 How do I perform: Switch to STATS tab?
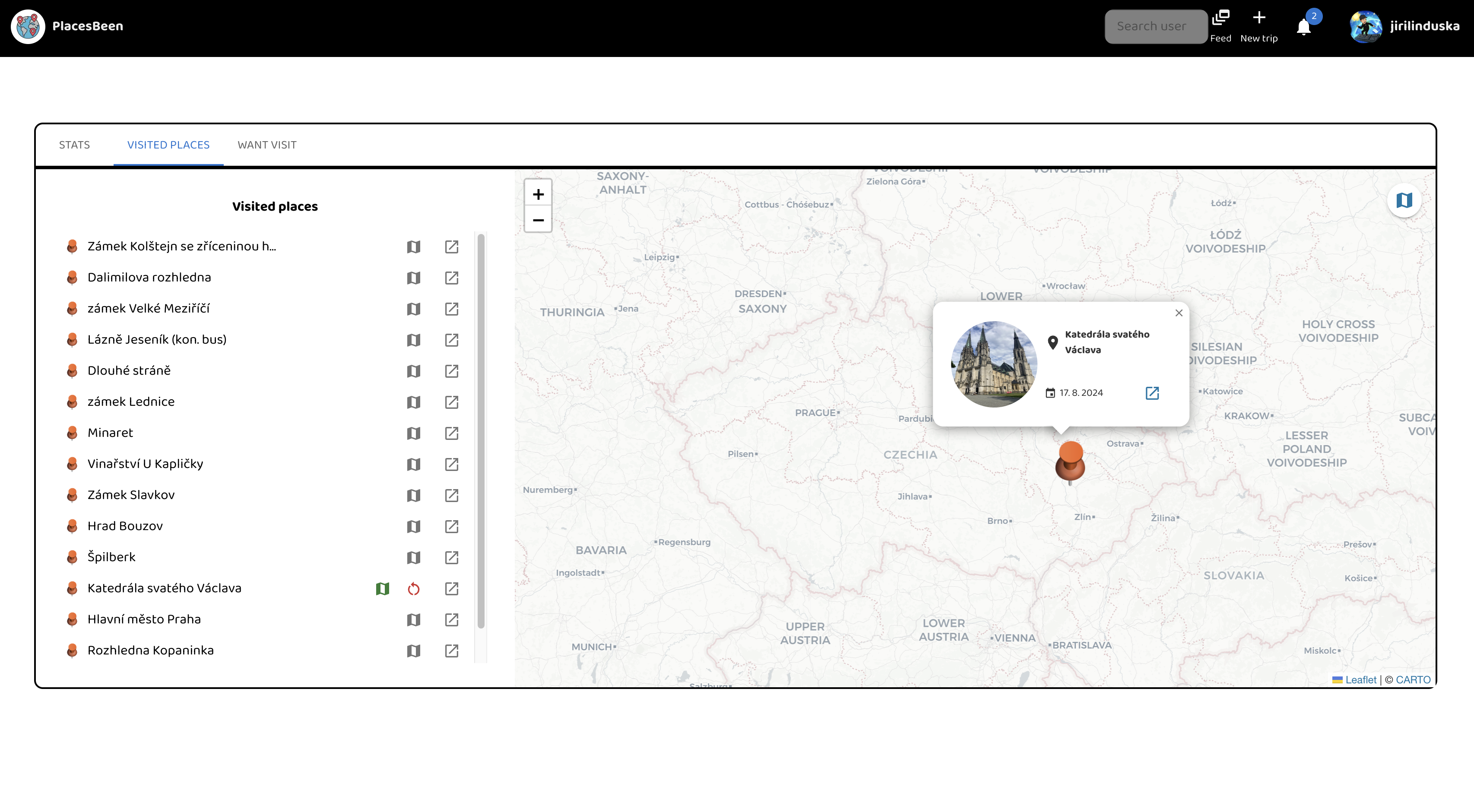[74, 145]
